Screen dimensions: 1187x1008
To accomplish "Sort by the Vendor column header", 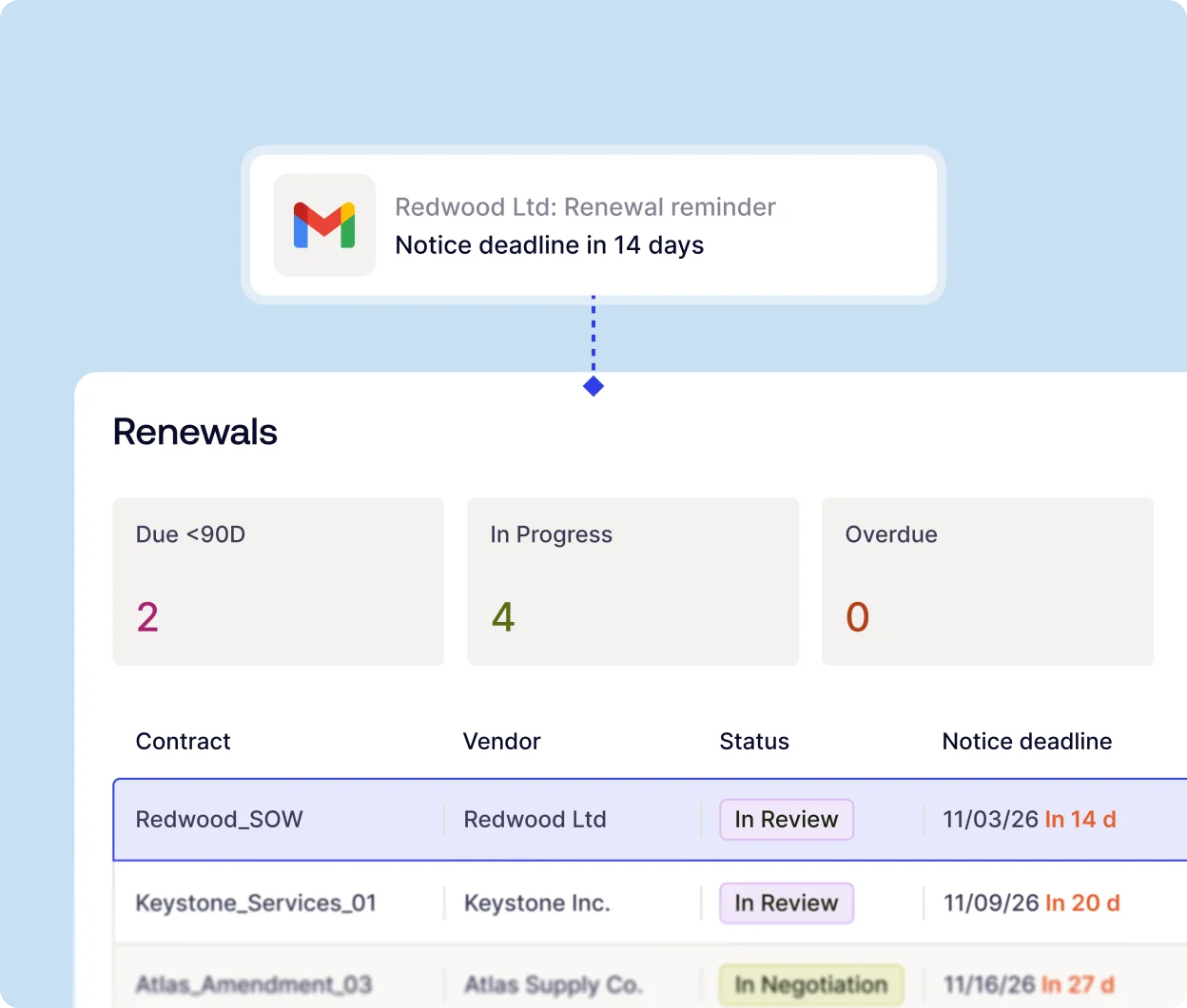I will point(501,742).
